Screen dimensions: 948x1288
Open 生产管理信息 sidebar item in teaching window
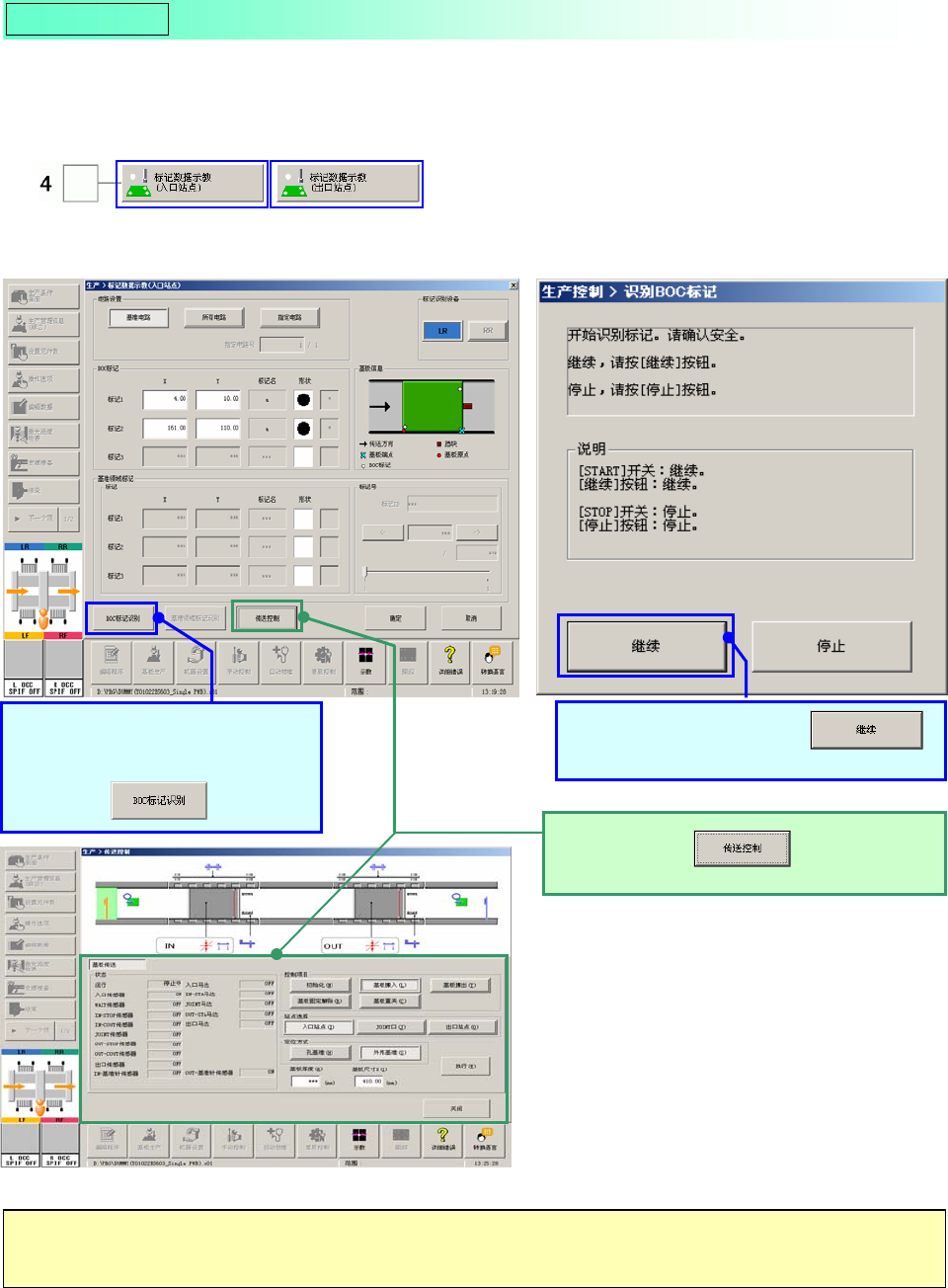coord(43,323)
